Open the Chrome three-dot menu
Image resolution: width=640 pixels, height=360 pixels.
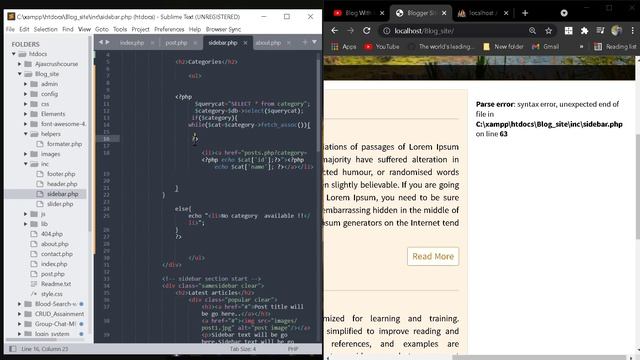click(633, 31)
